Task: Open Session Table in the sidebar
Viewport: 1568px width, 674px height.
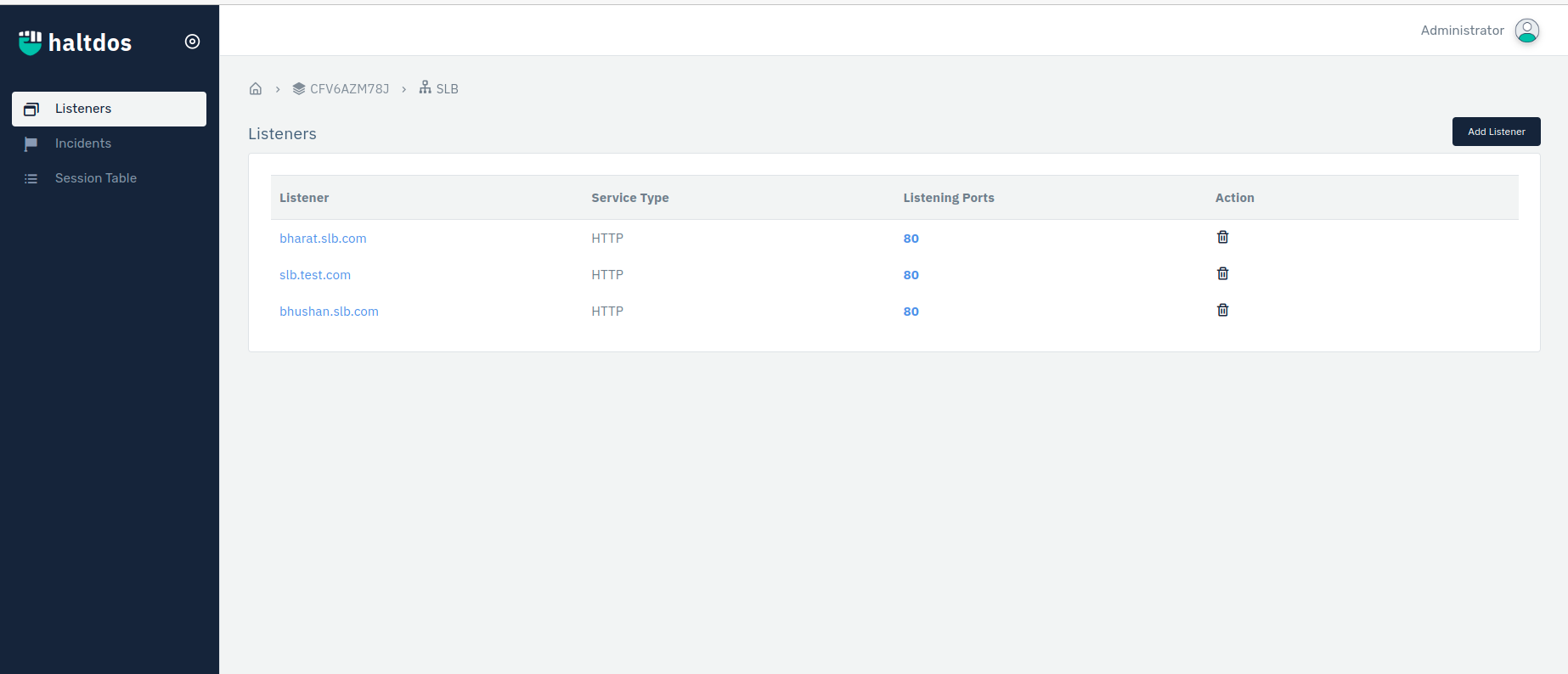Action: 96,178
